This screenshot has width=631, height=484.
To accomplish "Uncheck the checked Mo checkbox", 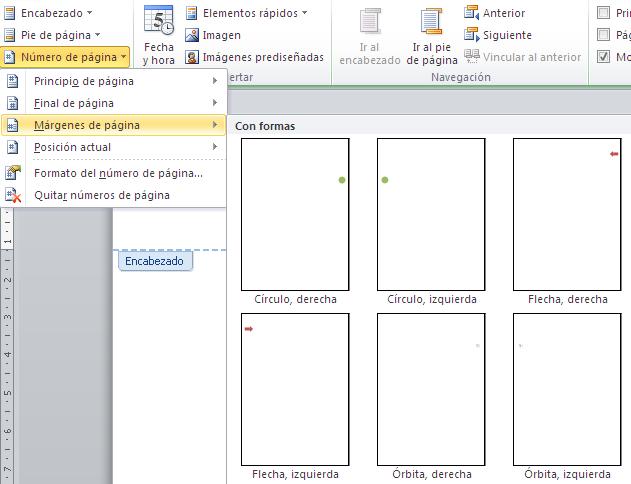I will pyautogui.click(x=603, y=56).
